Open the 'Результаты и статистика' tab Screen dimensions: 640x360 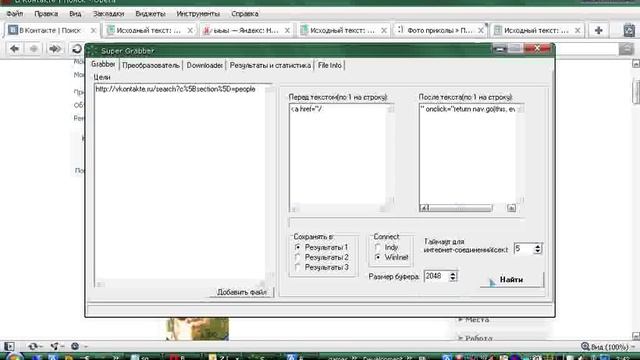(270, 65)
